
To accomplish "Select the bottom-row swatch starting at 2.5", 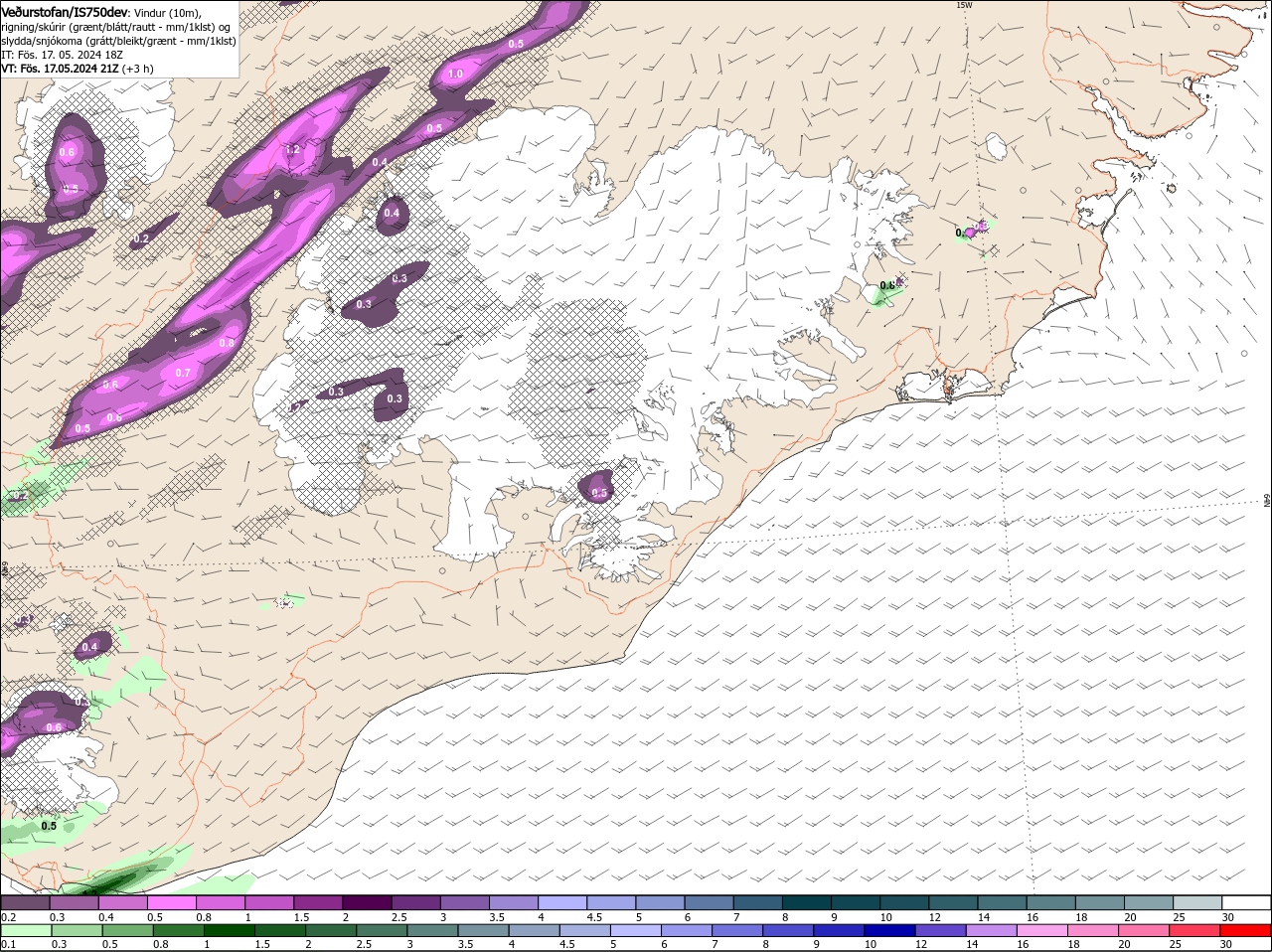I will click(383, 931).
